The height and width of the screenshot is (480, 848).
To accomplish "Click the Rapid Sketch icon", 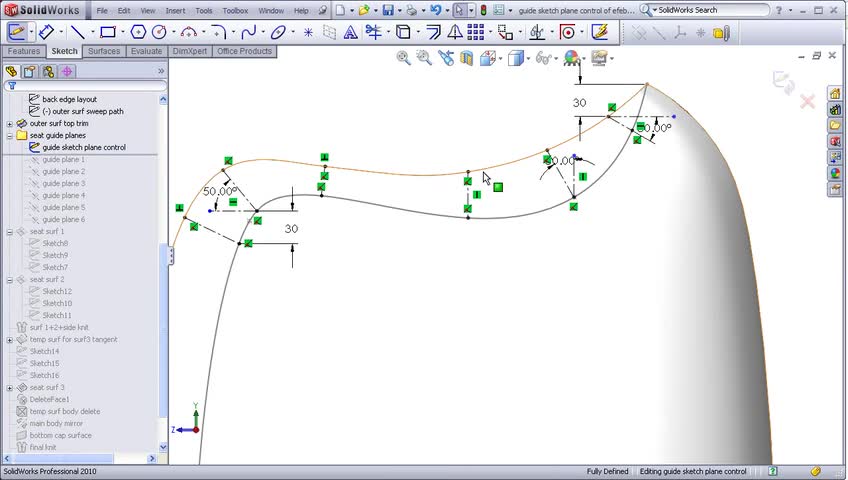I will pyautogui.click(x=600, y=32).
